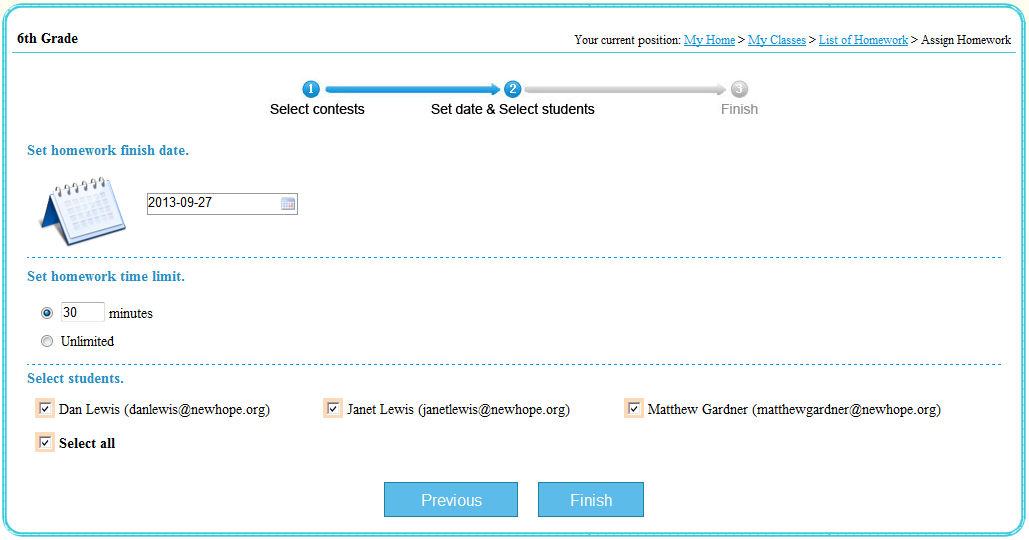Click step 2 circle in progress bar

513,89
